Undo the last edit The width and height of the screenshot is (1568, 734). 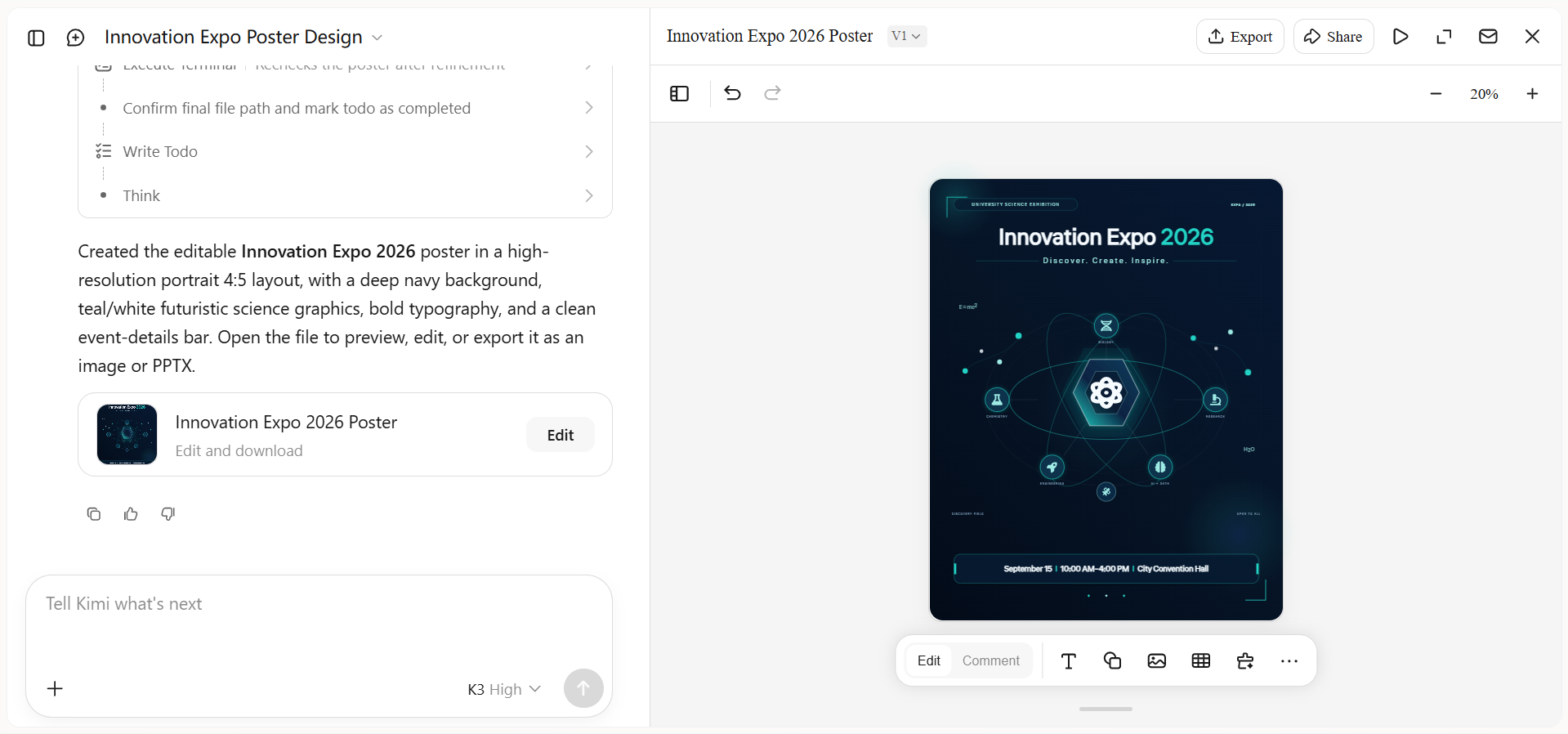coord(732,93)
